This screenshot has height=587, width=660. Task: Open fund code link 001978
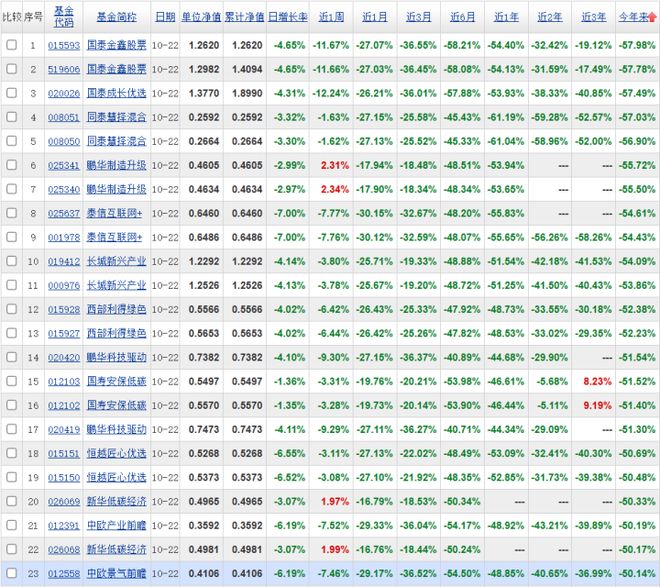pyautogui.click(x=64, y=237)
